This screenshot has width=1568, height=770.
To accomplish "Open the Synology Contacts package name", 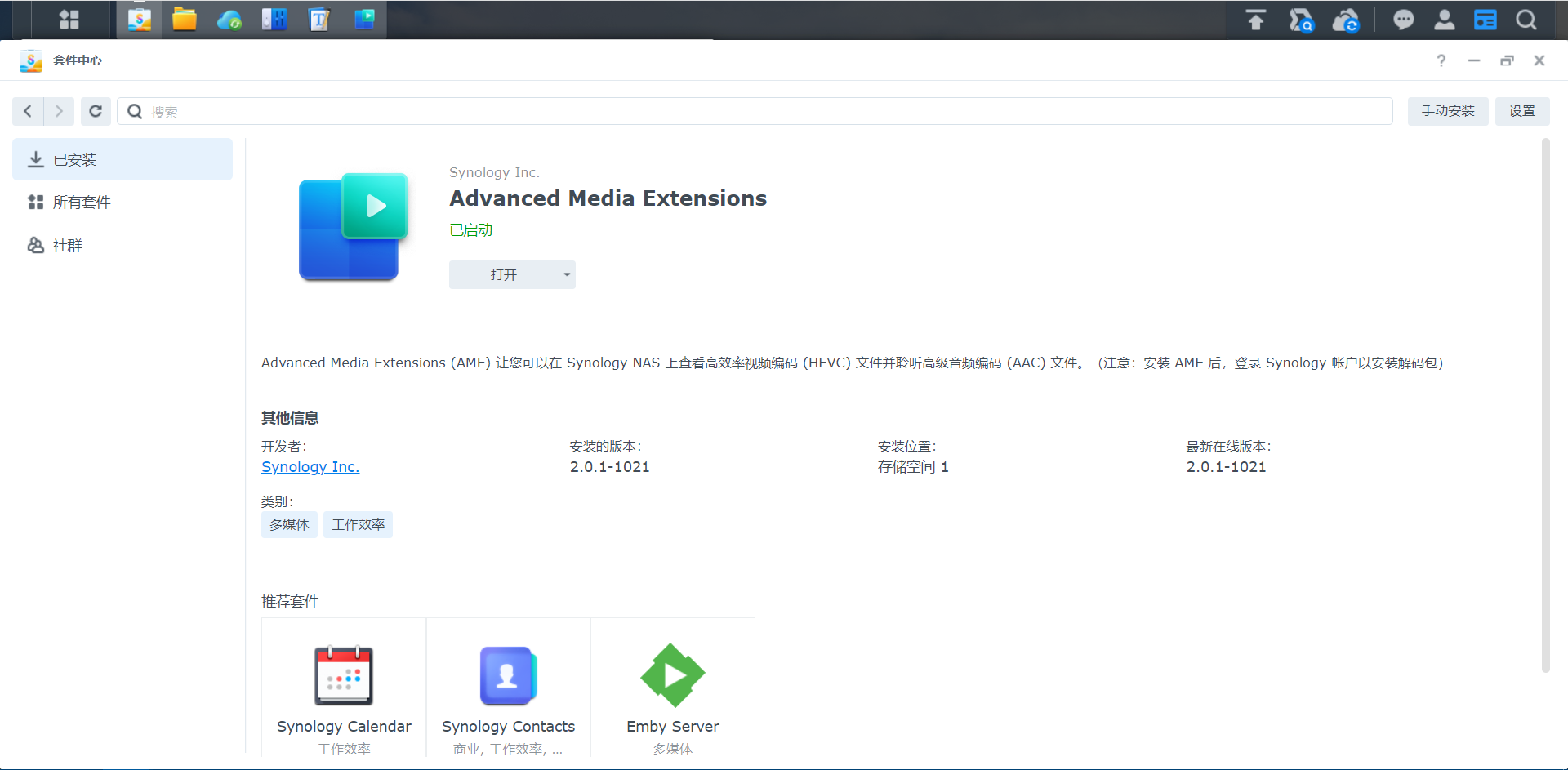I will (508, 726).
